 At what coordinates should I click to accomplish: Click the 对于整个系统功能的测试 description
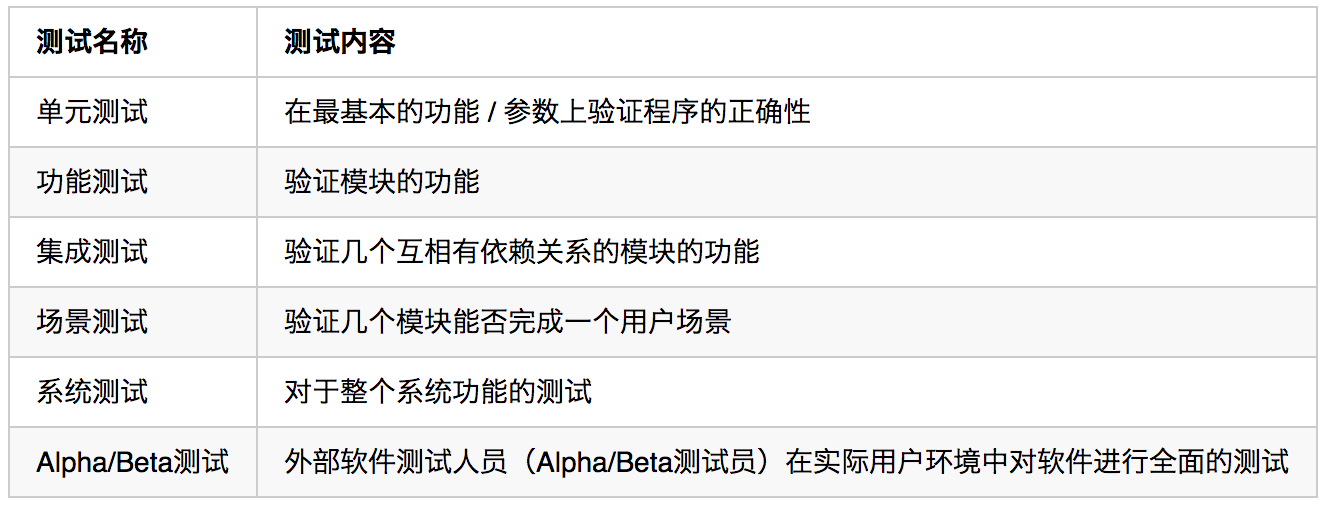pyautogui.click(x=438, y=392)
